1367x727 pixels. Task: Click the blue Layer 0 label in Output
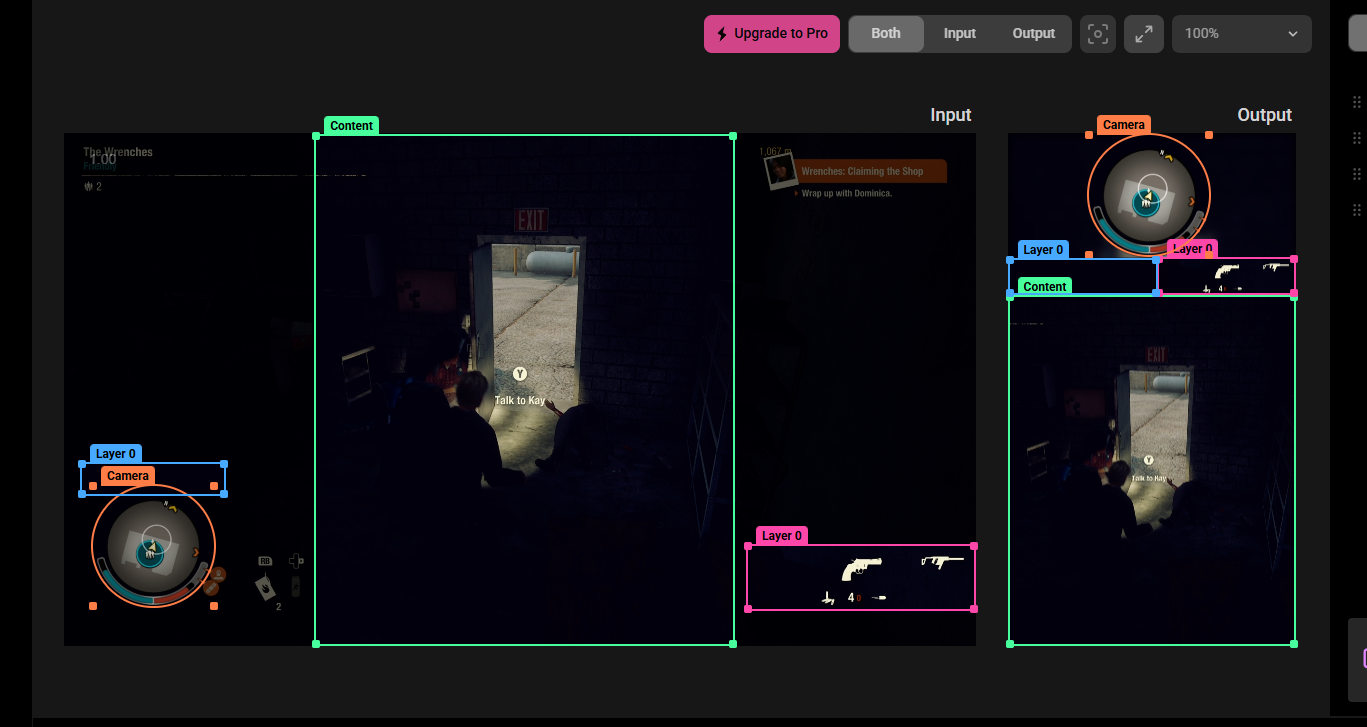point(1043,250)
